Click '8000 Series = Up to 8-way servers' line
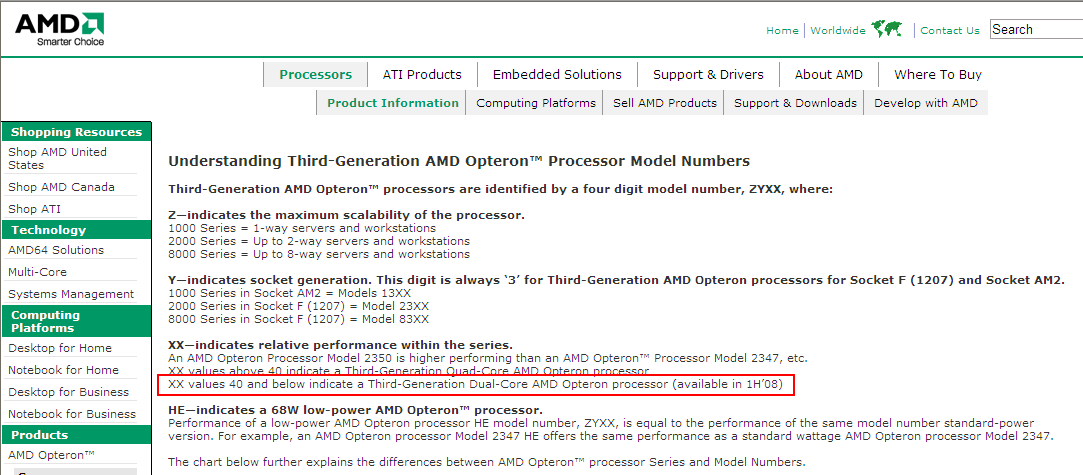Image resolution: width=1083 pixels, height=475 pixels. point(319,254)
